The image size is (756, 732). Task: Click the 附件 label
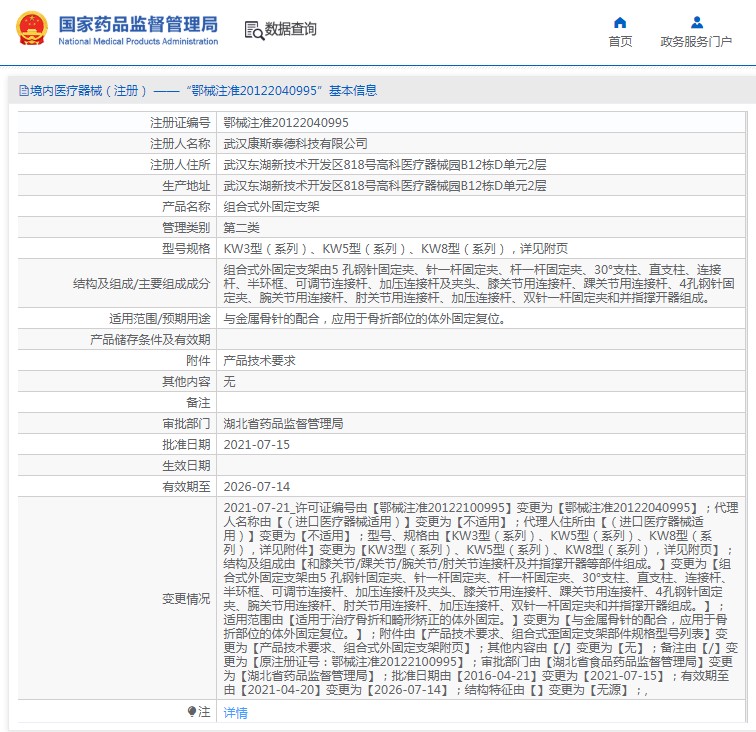tap(198, 361)
